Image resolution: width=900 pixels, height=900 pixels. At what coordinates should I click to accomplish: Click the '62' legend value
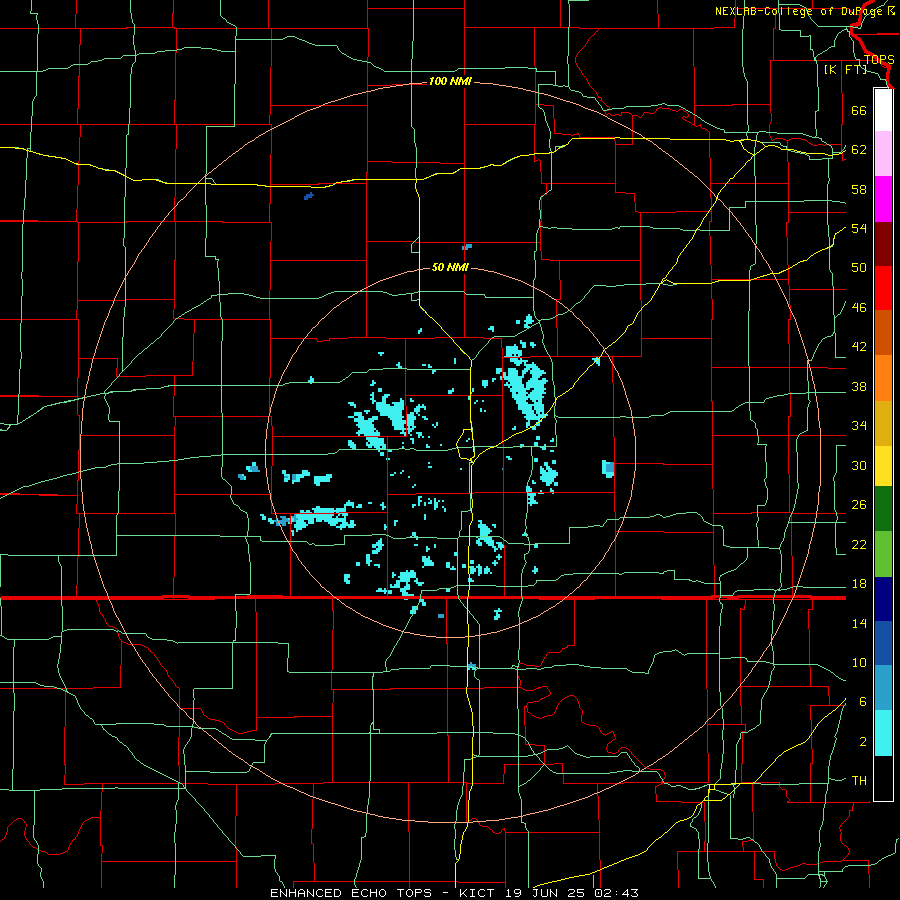859,150
